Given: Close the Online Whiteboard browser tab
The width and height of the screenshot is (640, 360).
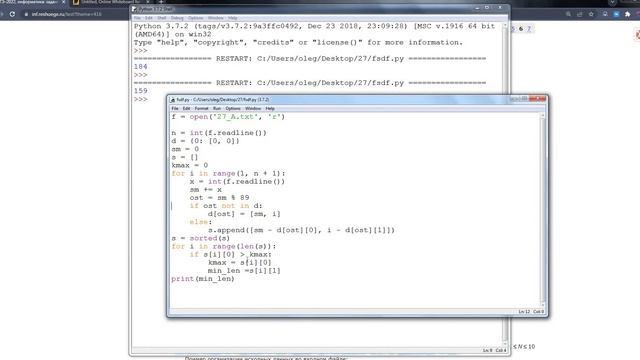Looking at the screenshot, I should click(148, 2).
